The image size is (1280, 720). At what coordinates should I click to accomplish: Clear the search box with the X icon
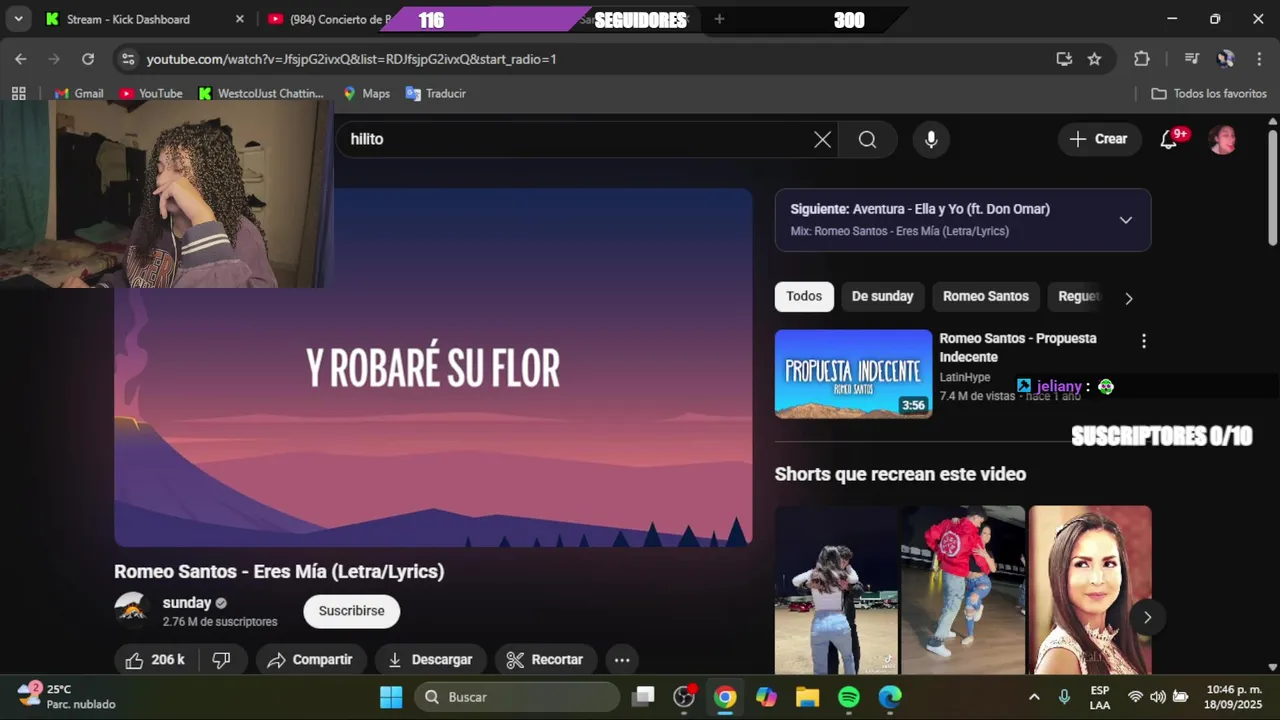822,139
